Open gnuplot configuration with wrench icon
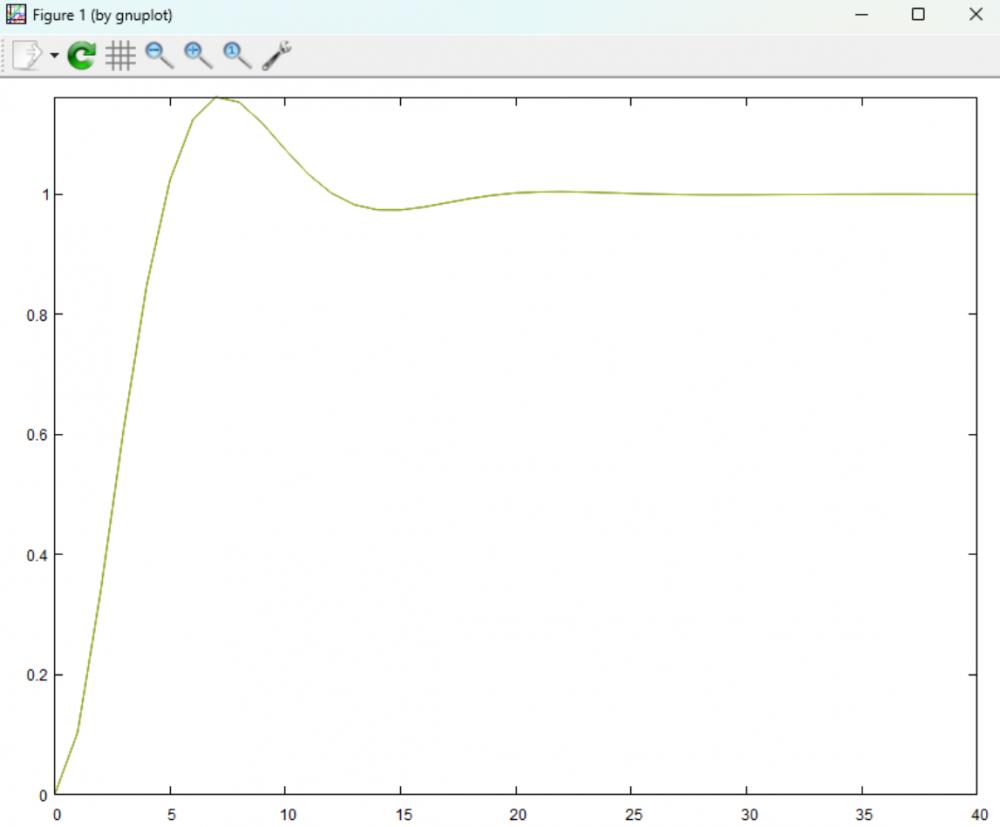The width and height of the screenshot is (1000, 827). coord(276,56)
